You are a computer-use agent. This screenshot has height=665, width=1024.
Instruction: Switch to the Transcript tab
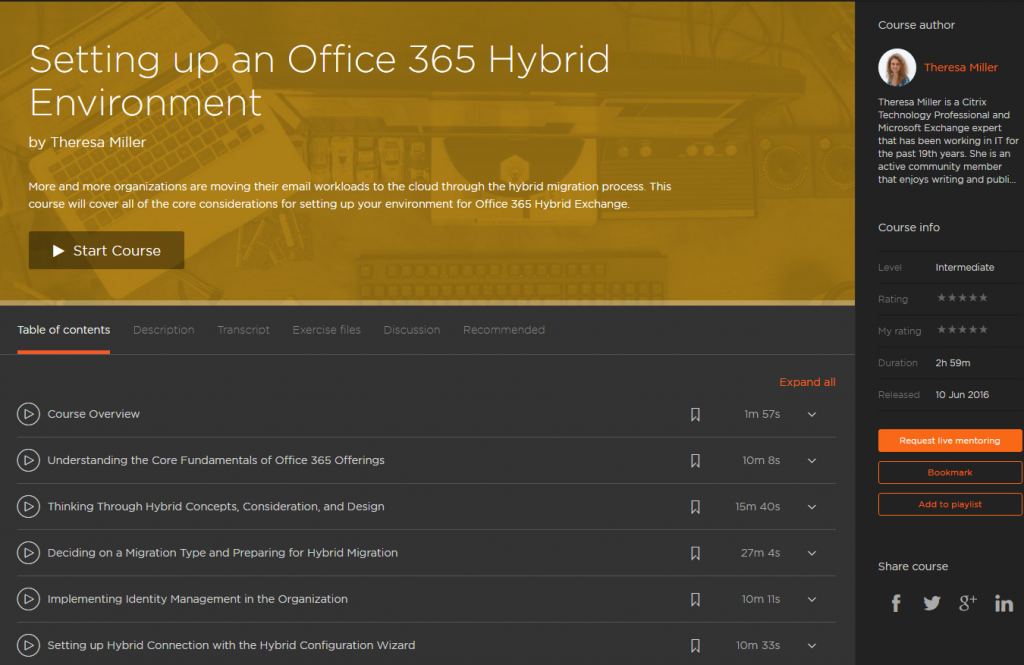243,329
